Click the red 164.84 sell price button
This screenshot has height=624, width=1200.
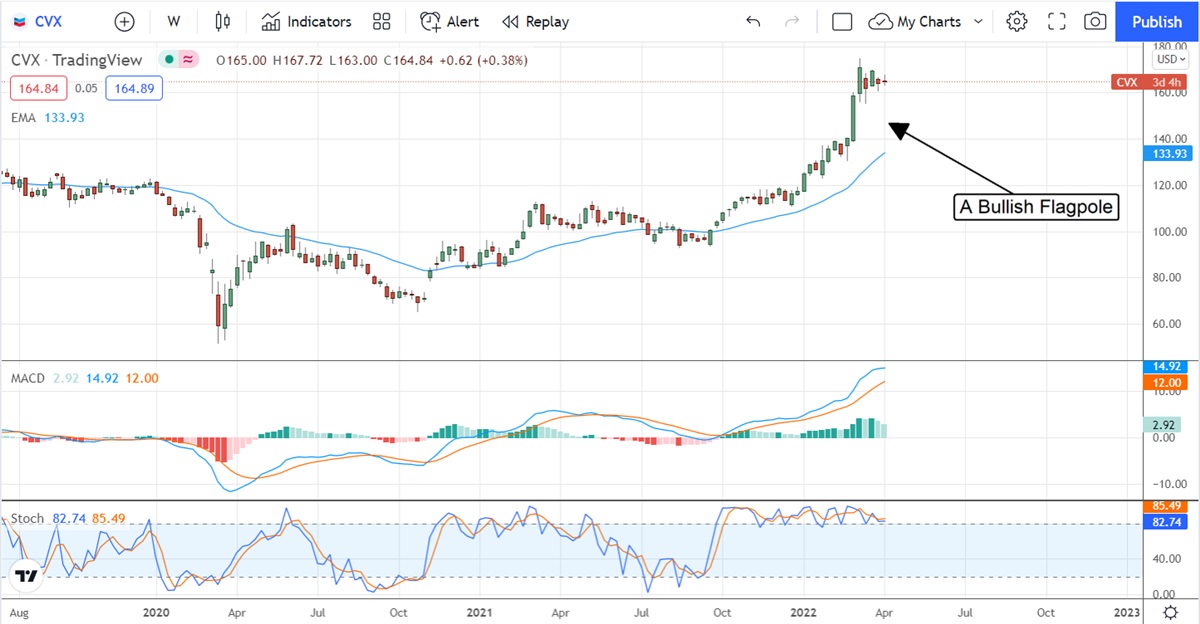(36, 88)
